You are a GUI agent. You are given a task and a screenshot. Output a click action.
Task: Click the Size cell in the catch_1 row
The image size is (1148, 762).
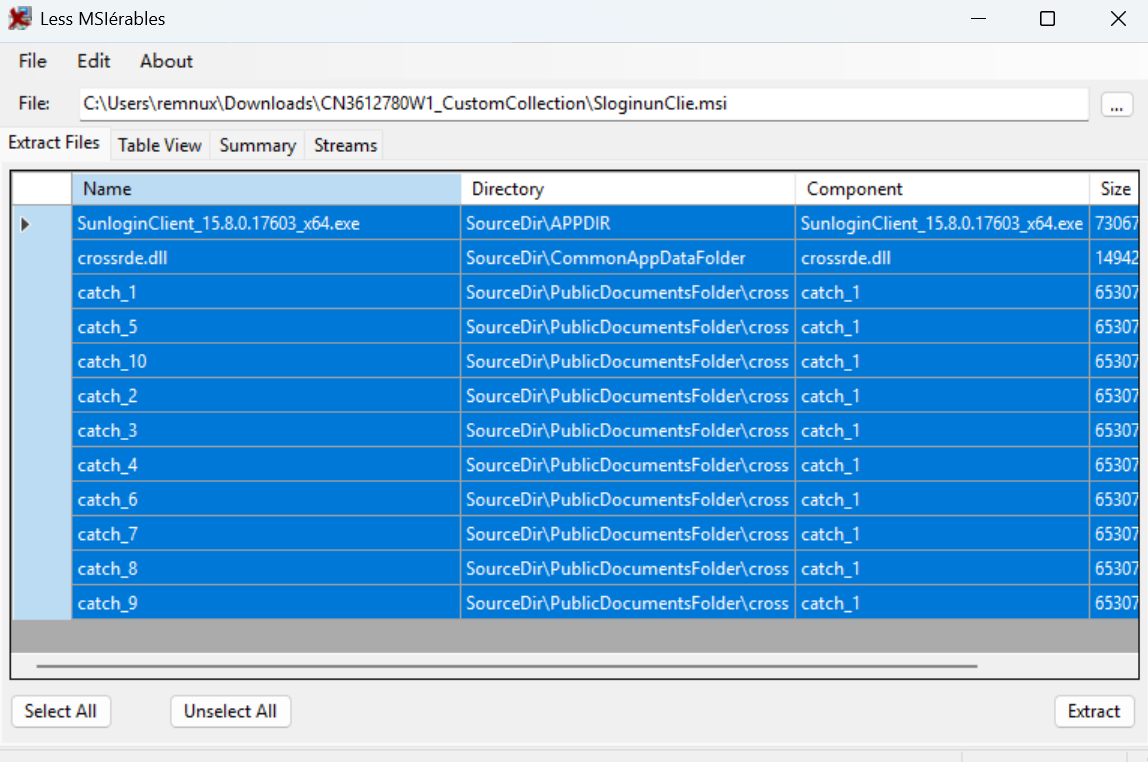tap(1114, 292)
